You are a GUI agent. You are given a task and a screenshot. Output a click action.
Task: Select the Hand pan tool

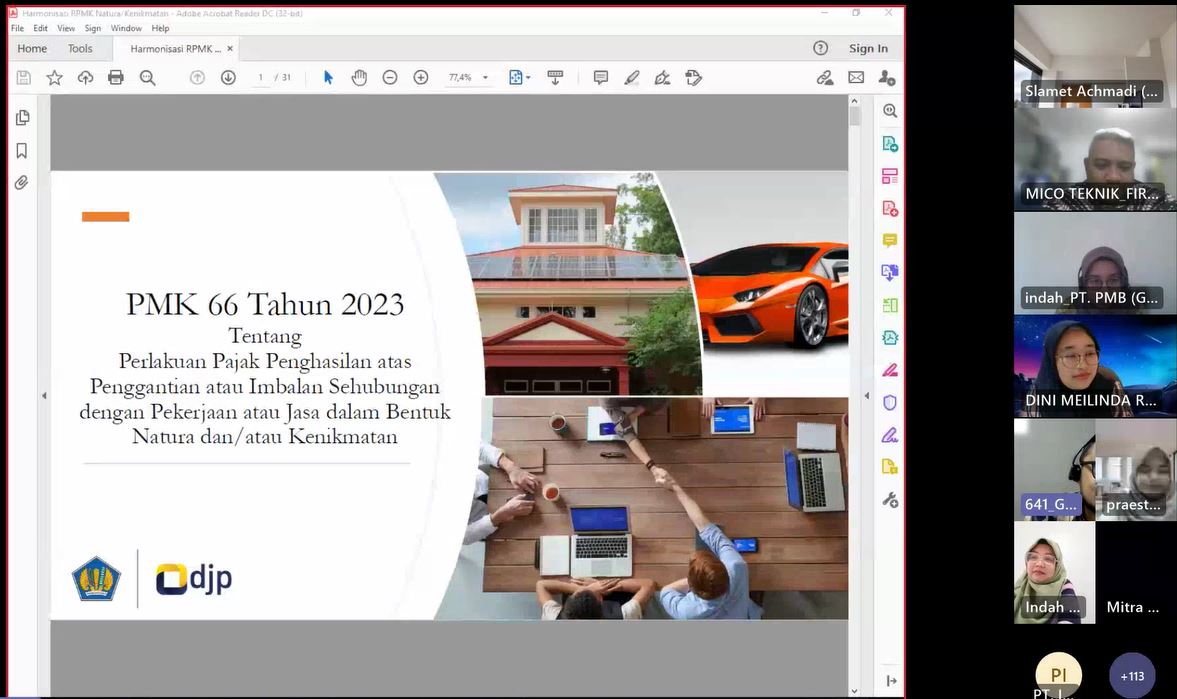[359, 77]
